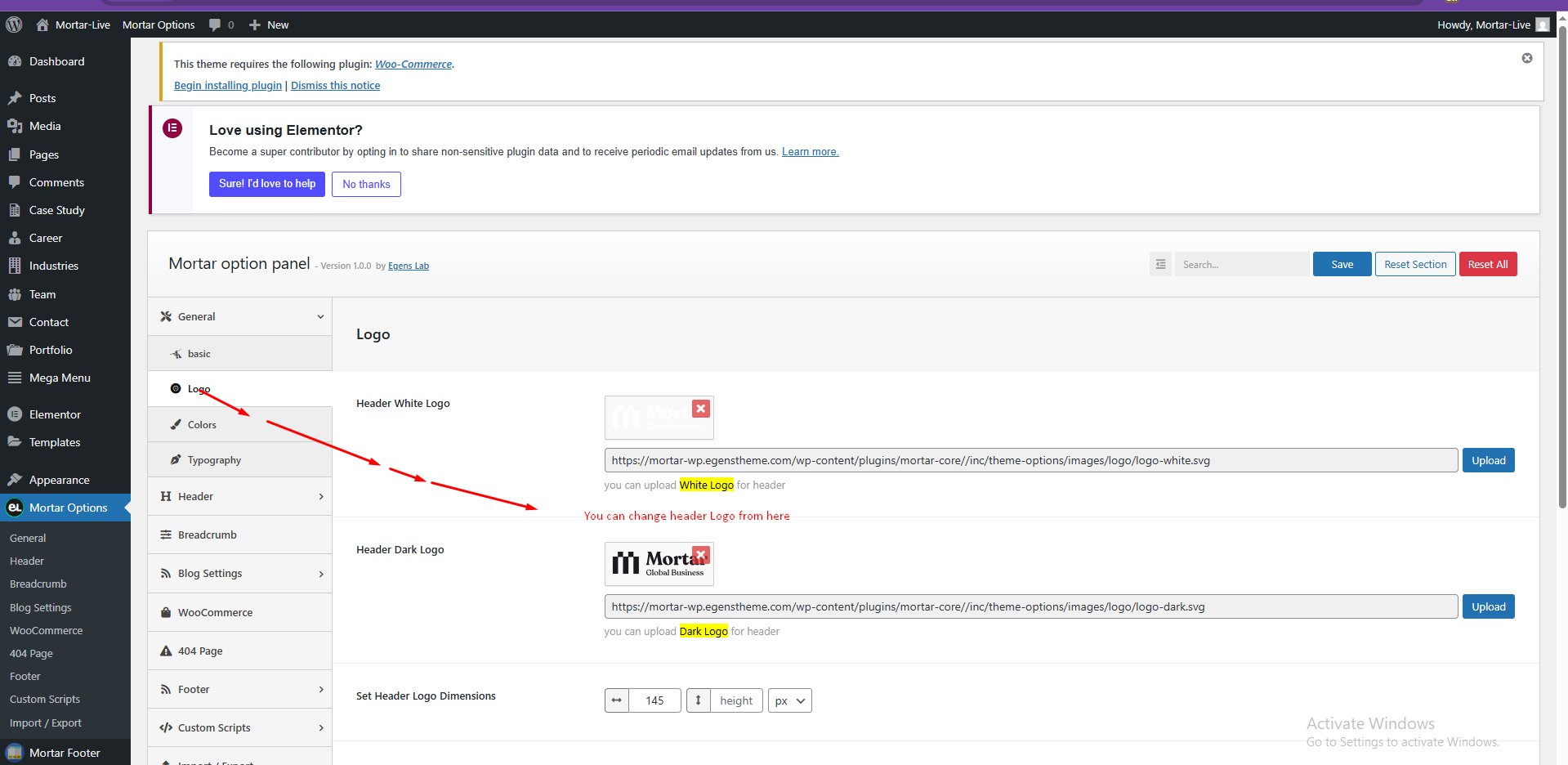Select the Logo sub-tab

[x=239, y=389]
